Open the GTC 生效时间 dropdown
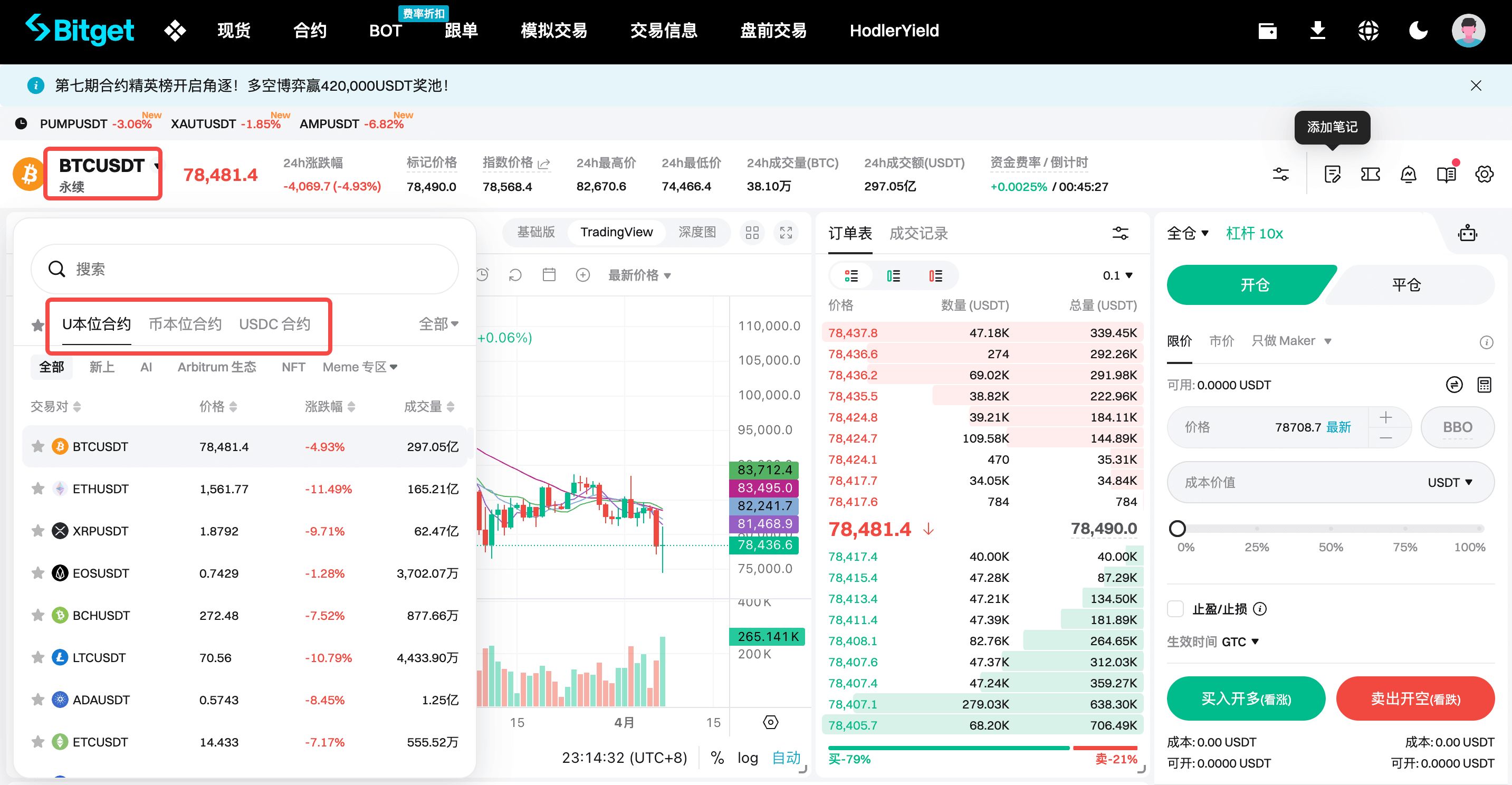The height and width of the screenshot is (785, 1512). click(x=1240, y=641)
